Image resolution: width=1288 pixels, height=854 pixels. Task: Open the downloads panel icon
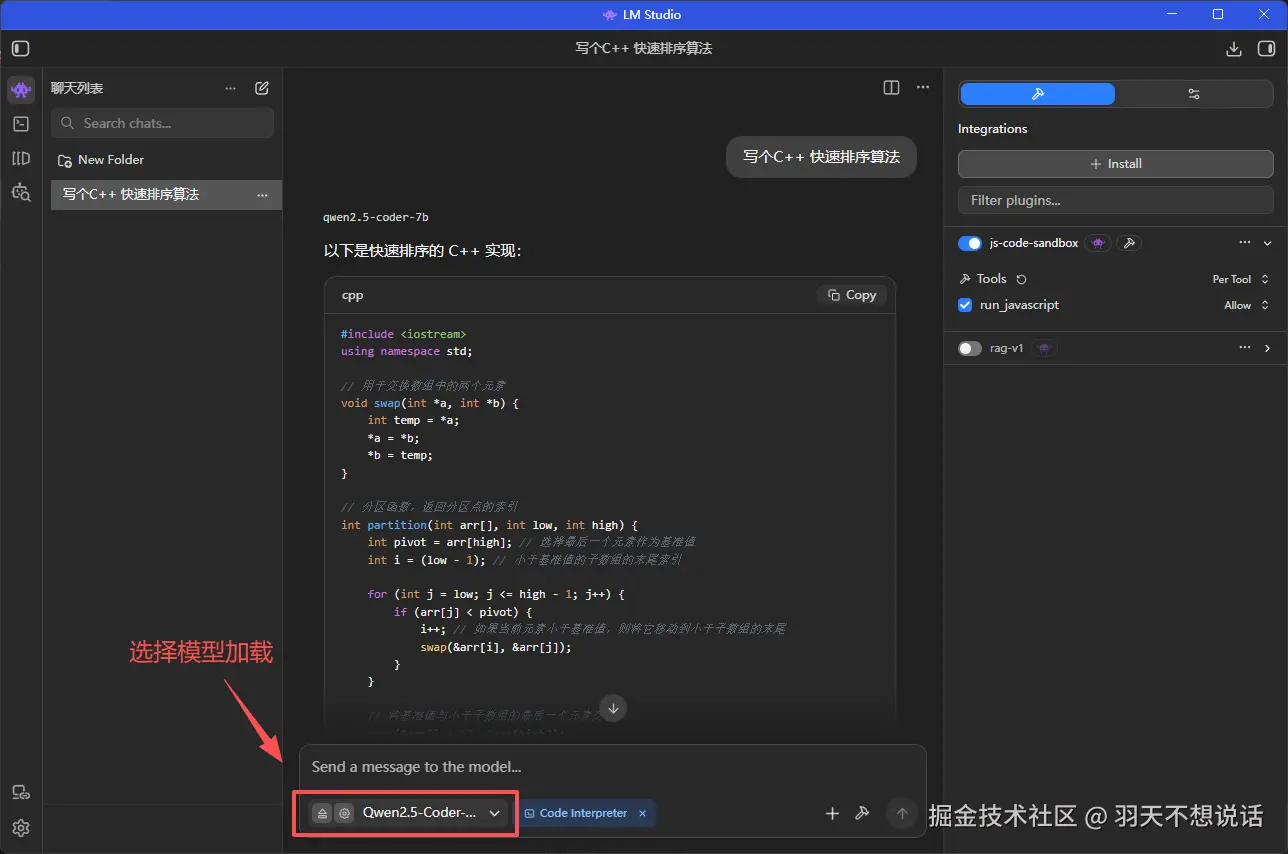(x=1234, y=48)
